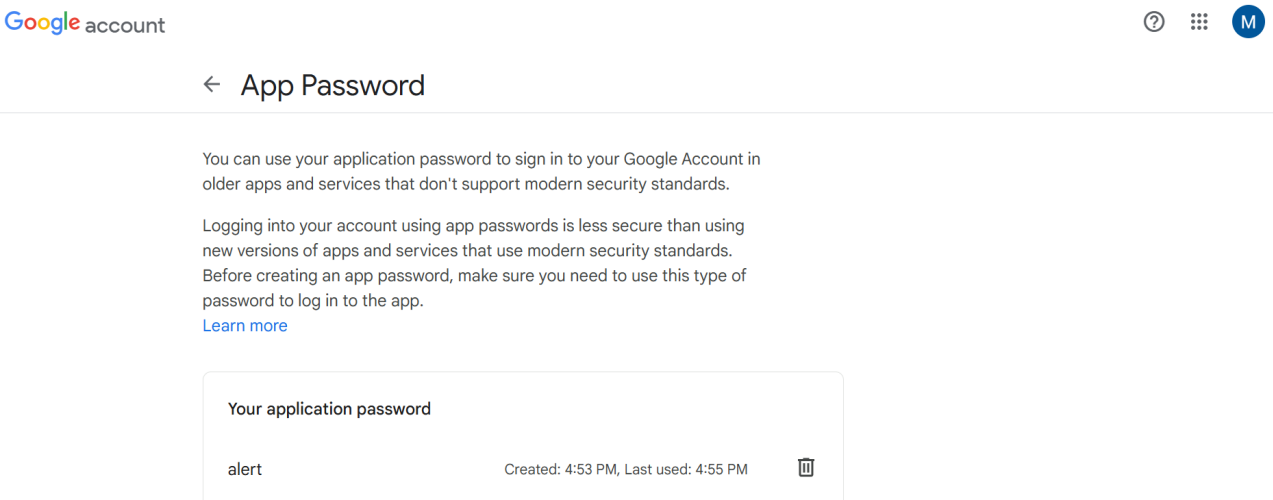Screen dimensions: 1273x500
Task: Delete the alert app password
Action: tap(806, 467)
